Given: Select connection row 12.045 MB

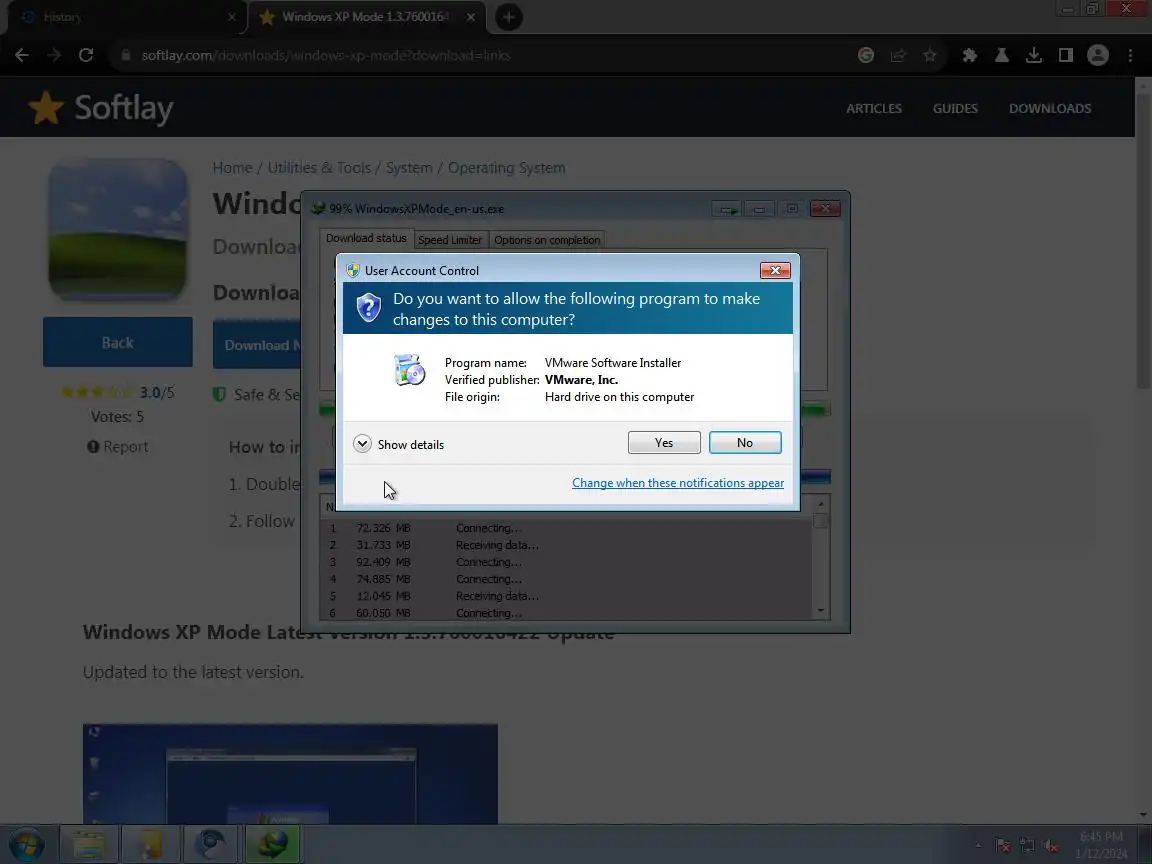Looking at the screenshot, I should [566, 595].
